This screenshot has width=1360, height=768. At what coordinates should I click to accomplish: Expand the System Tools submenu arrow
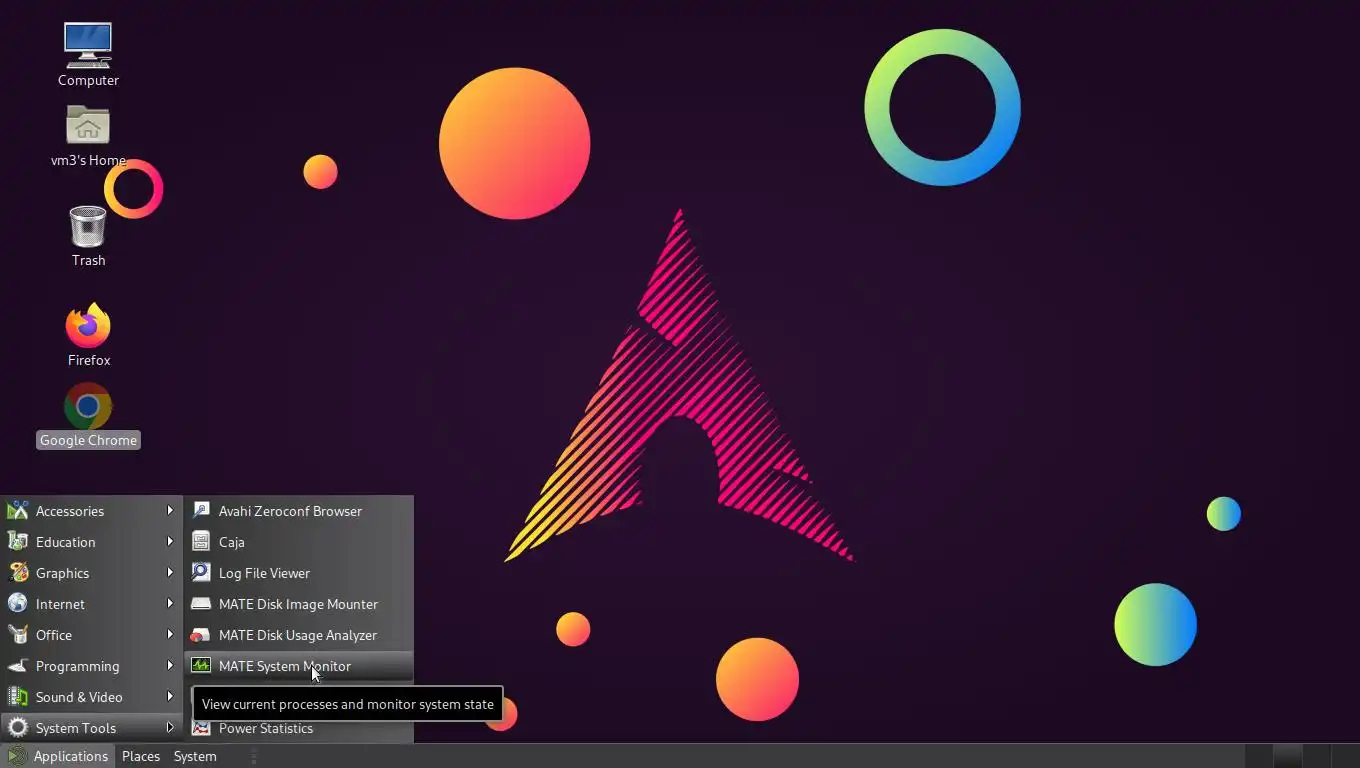pos(170,728)
